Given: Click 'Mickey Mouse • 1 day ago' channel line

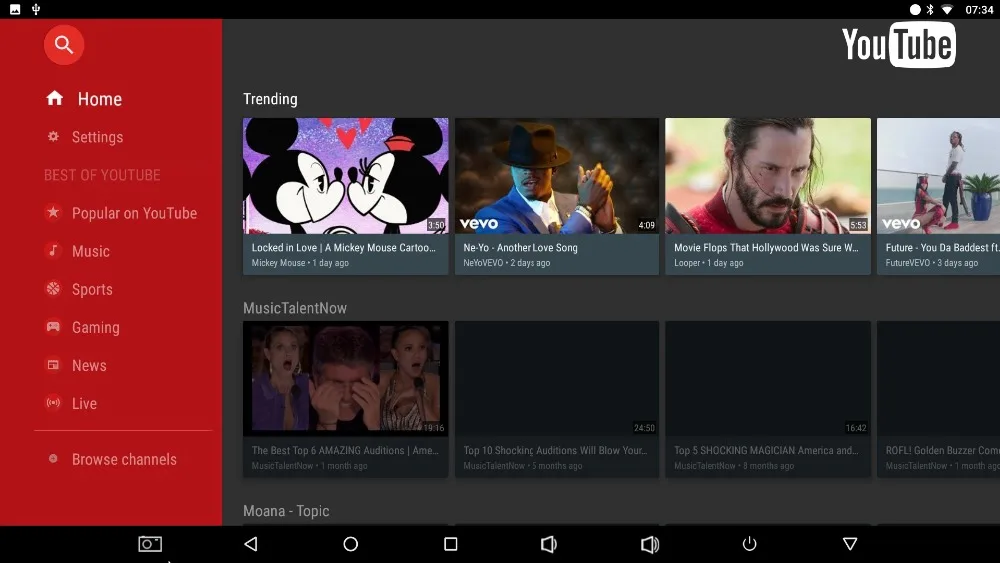Looking at the screenshot, I should [300, 263].
